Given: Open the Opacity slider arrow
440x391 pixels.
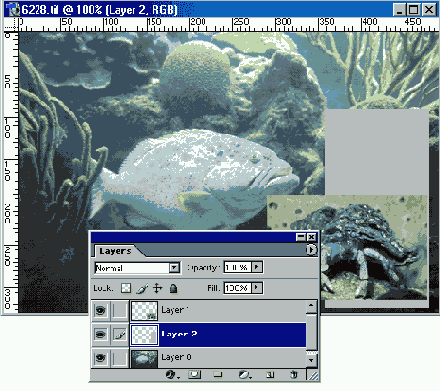Looking at the screenshot, I should pos(257,267).
